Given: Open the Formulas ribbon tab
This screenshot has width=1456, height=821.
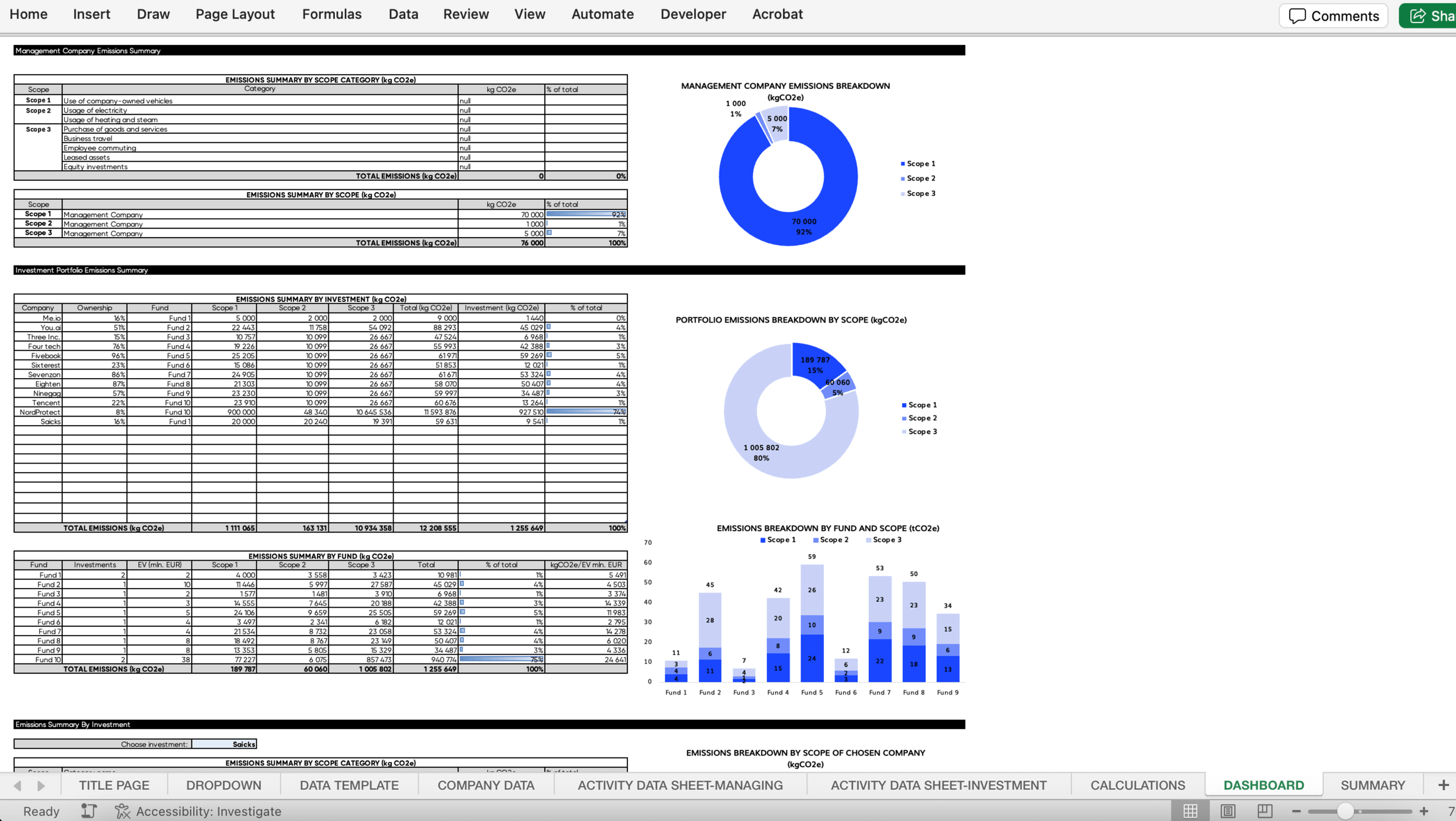Looking at the screenshot, I should point(332,14).
